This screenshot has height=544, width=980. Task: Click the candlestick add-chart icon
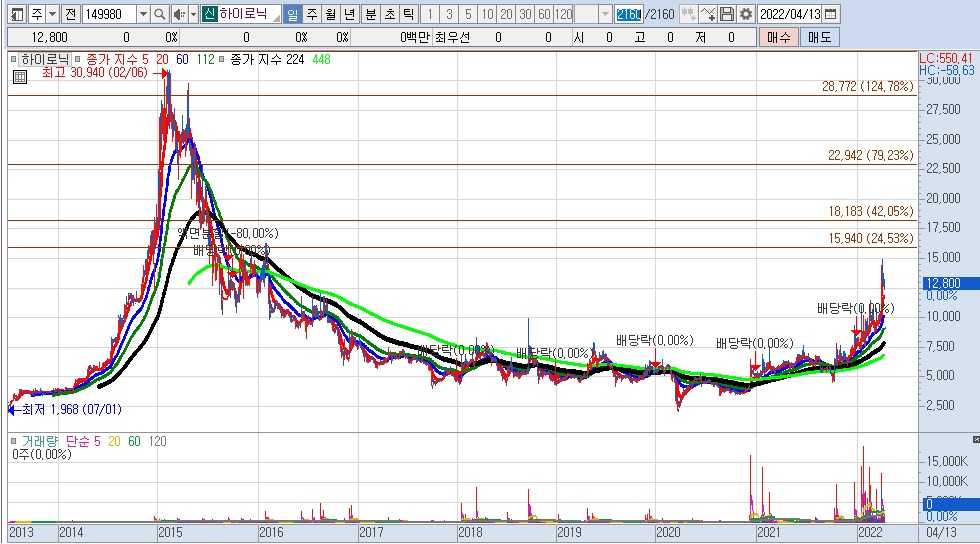click(688, 14)
